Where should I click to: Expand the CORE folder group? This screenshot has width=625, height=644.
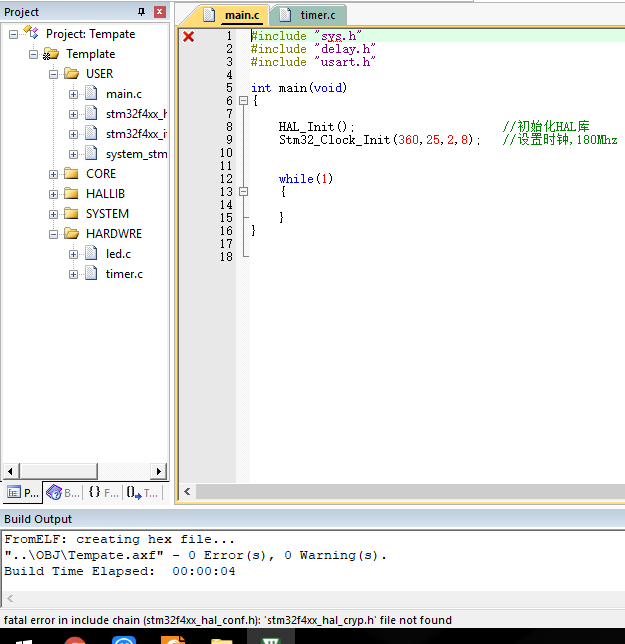[x=53, y=175]
